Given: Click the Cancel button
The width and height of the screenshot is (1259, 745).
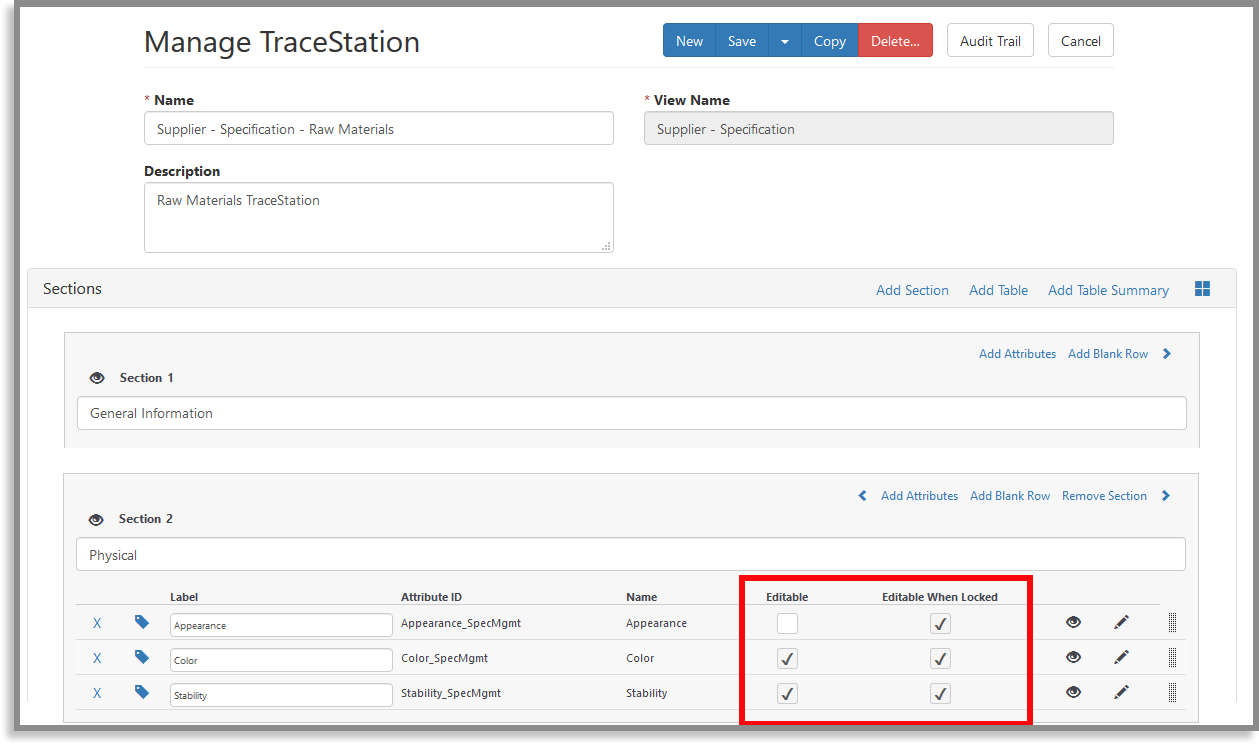Looking at the screenshot, I should click(1081, 41).
